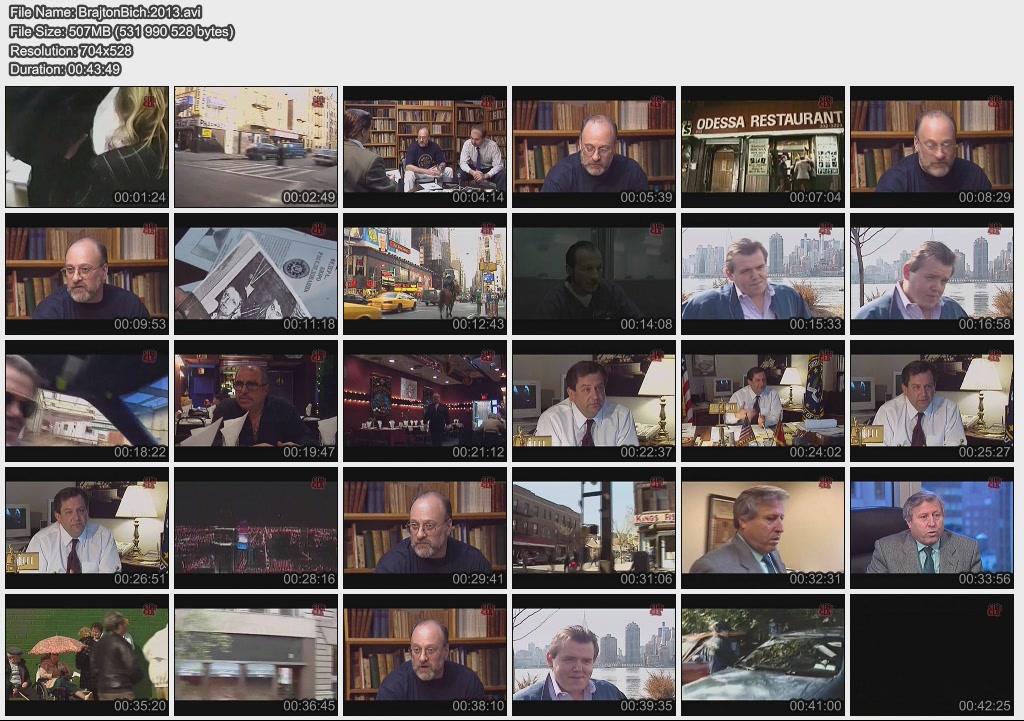Select the office desk with flags frame at 00:24:02
The image size is (1024, 721).
point(763,400)
